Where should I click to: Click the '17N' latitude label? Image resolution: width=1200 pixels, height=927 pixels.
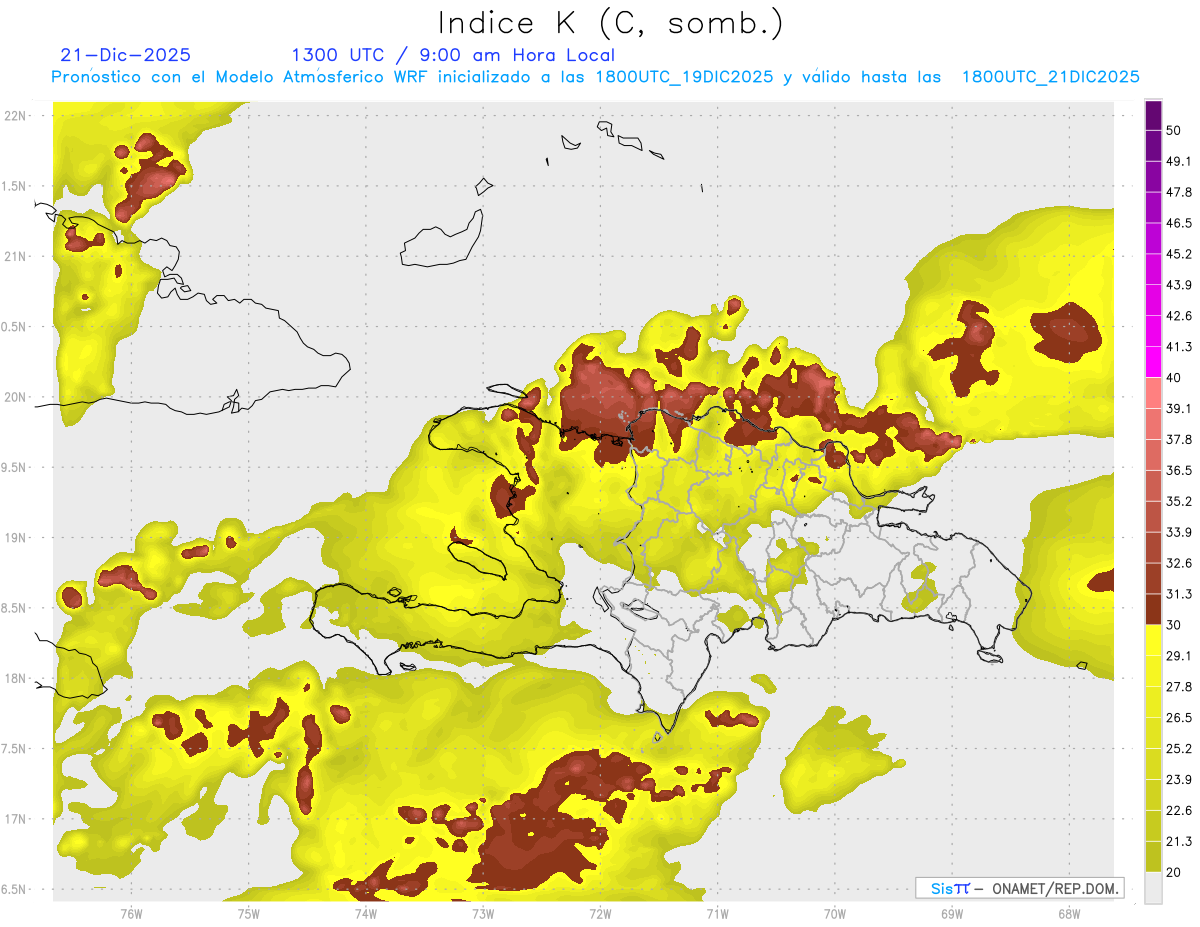click(16, 819)
